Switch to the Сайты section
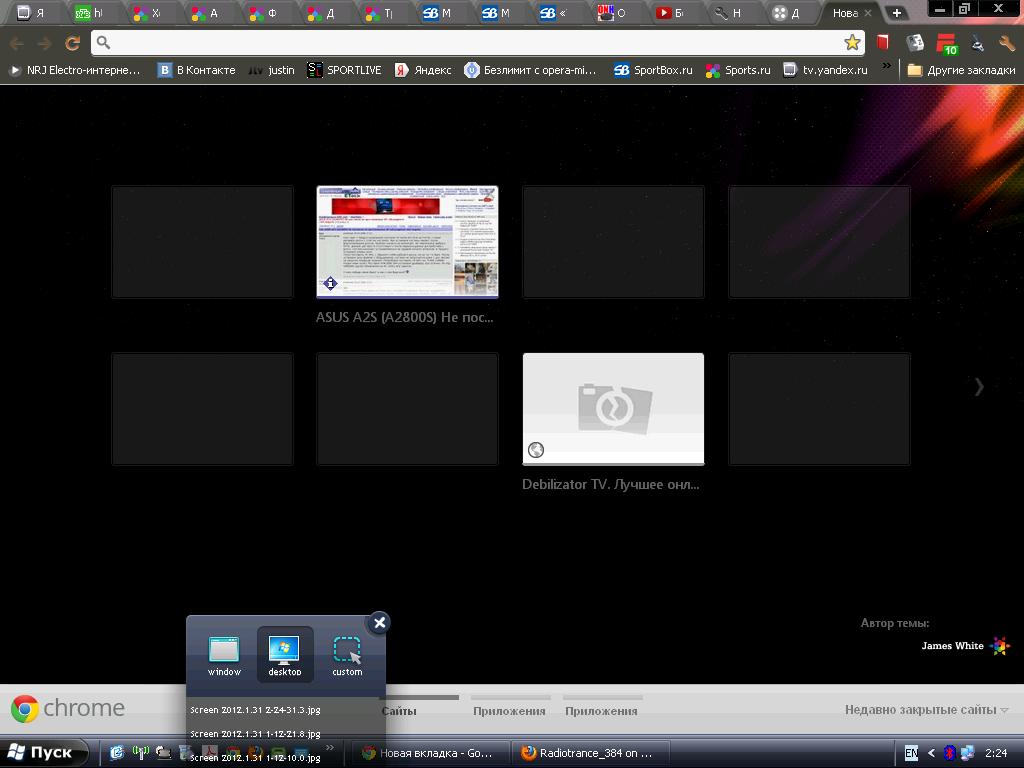 398,711
